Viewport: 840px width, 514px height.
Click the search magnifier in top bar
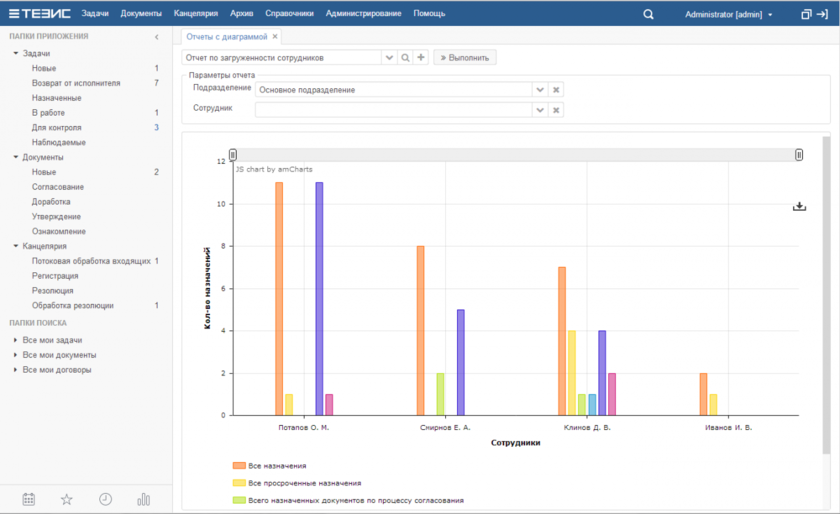[648, 14]
